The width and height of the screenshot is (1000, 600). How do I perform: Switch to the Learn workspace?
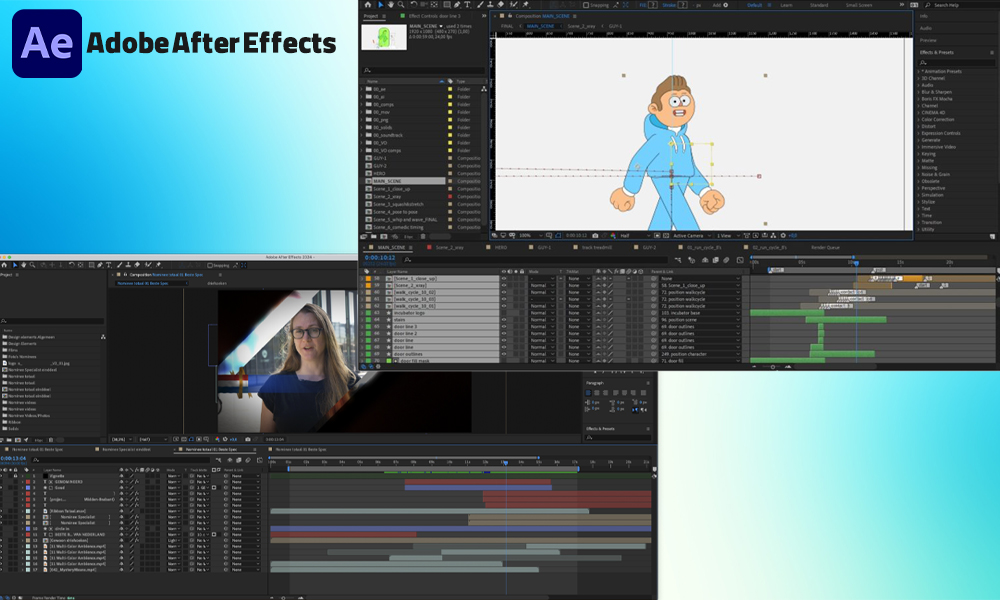(787, 5)
